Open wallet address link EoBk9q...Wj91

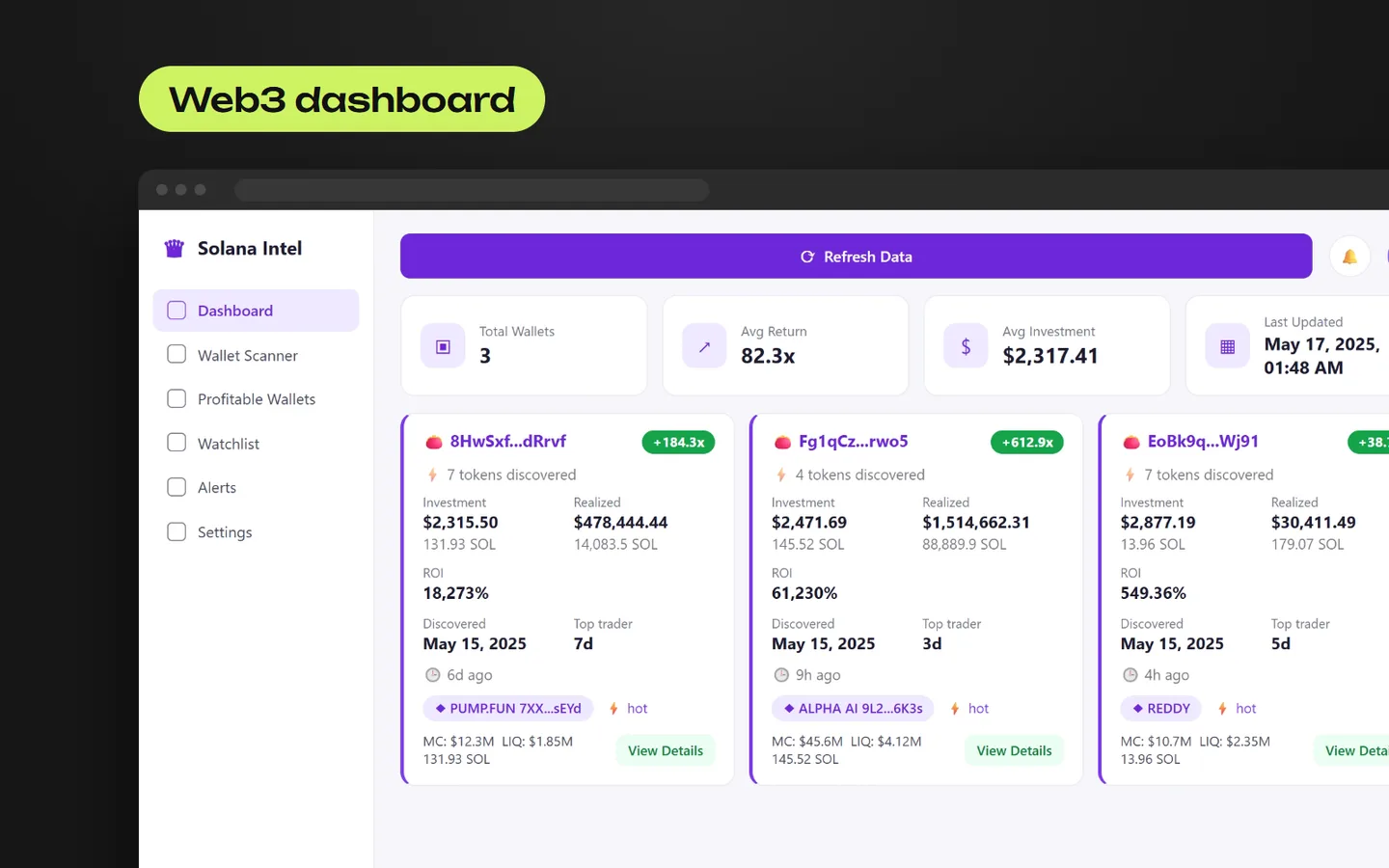tap(1203, 441)
